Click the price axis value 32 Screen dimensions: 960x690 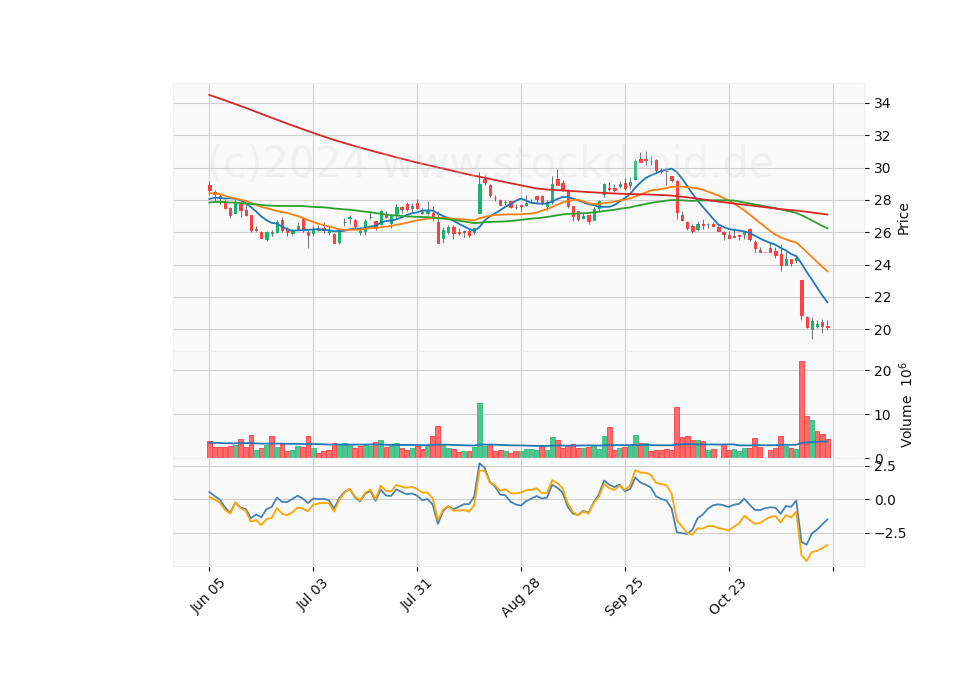pos(882,136)
